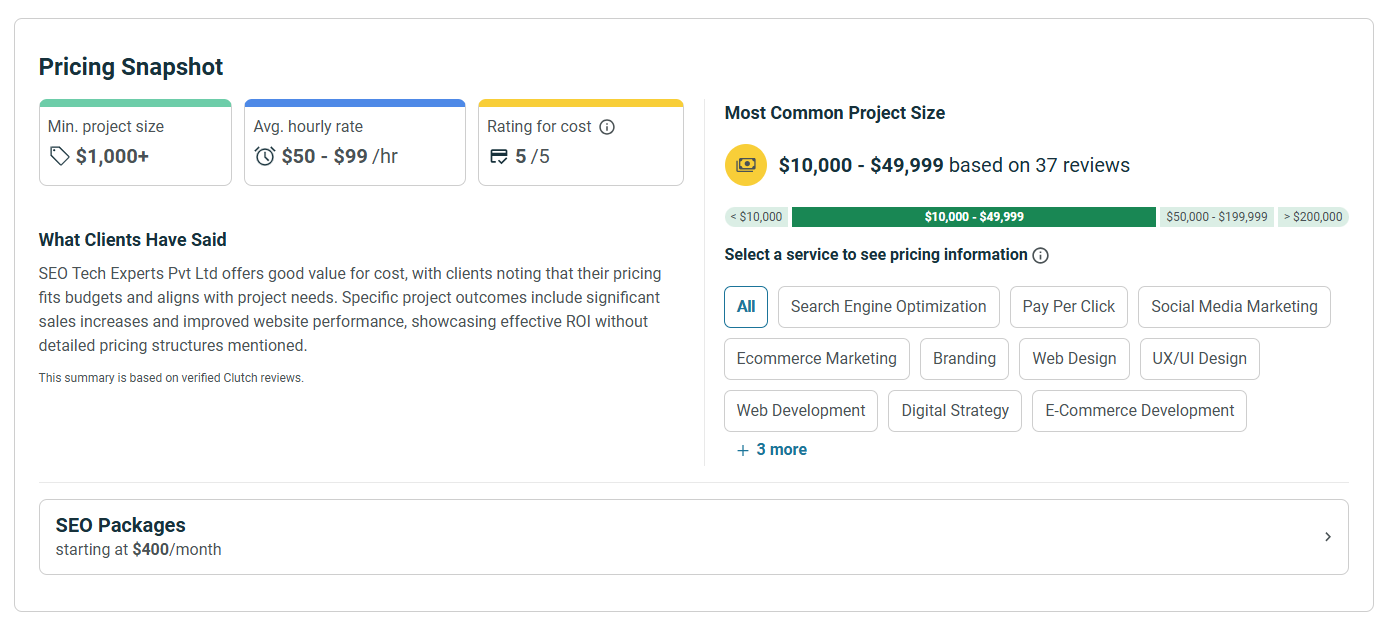This screenshot has width=1396, height=618.
Task: Click the Rating for cost card
Action: (581, 142)
